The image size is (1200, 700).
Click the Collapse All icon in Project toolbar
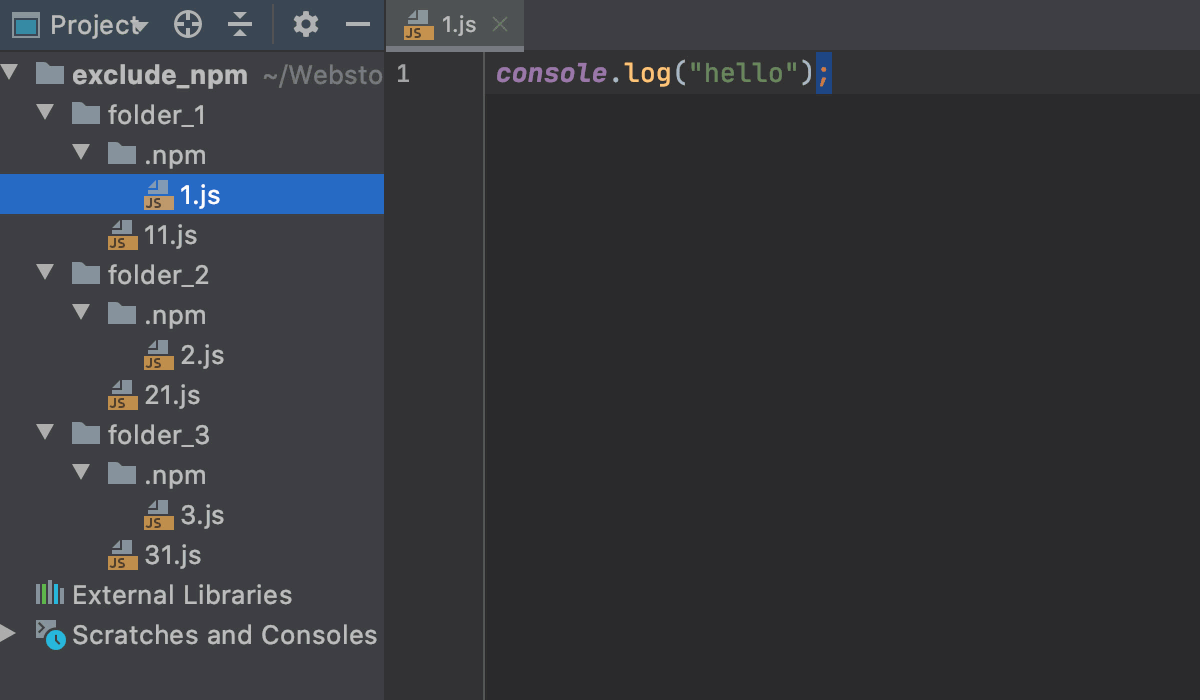tap(240, 26)
